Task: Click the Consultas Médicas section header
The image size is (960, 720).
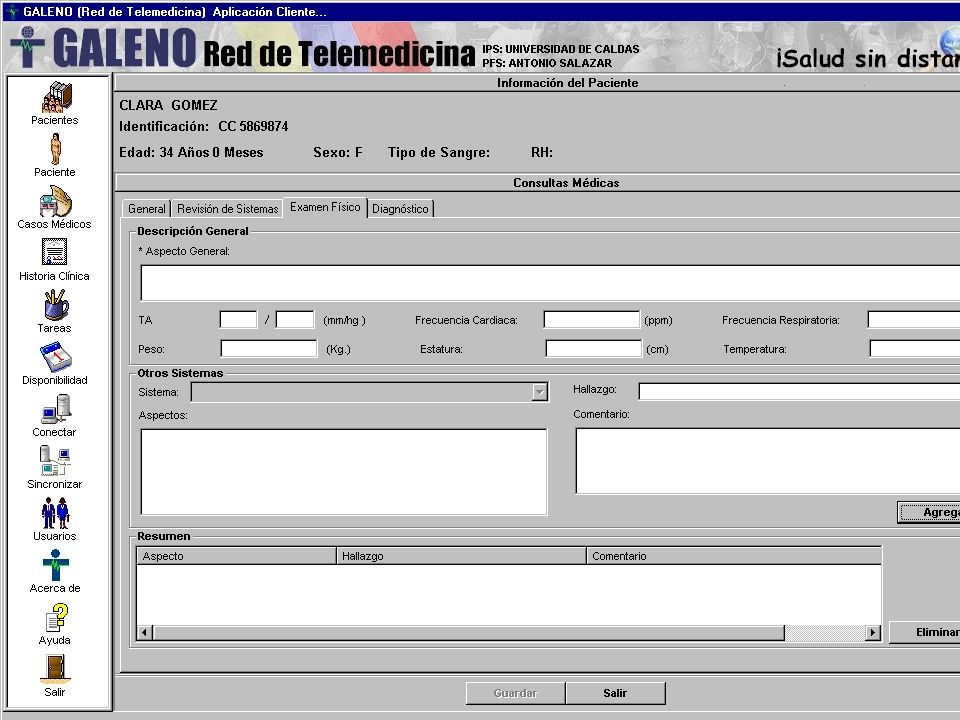Action: pos(566,182)
